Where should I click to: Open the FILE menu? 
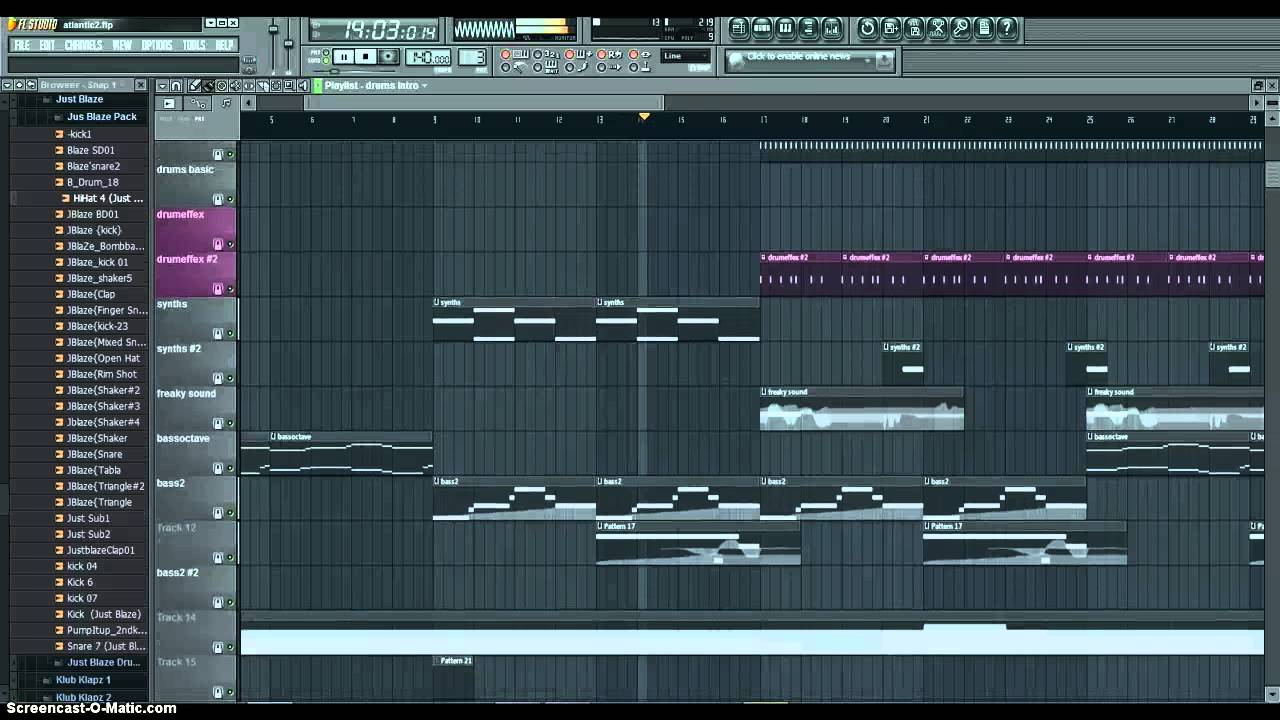(x=22, y=45)
